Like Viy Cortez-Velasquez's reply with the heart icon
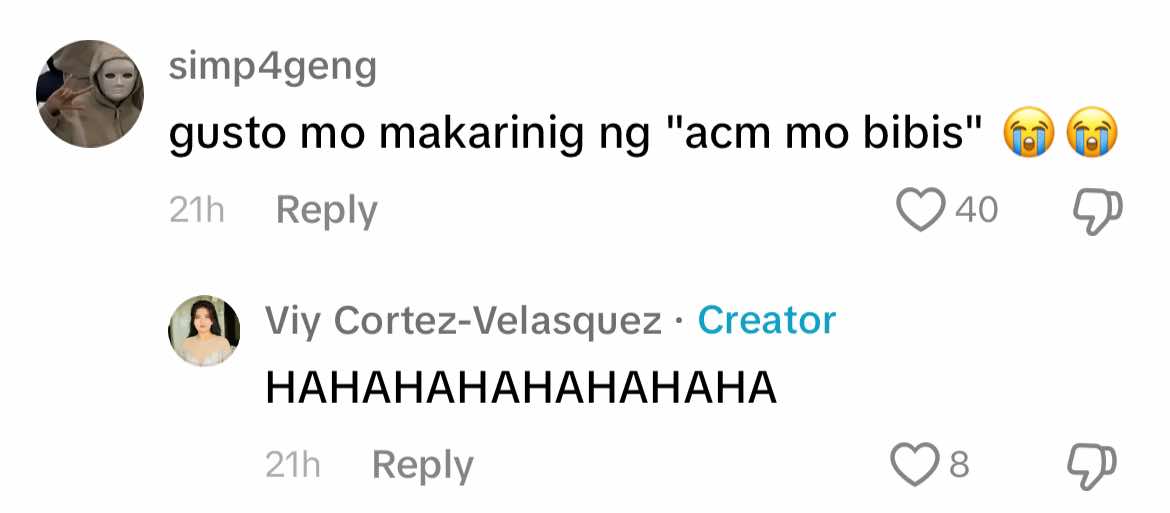 click(x=916, y=464)
